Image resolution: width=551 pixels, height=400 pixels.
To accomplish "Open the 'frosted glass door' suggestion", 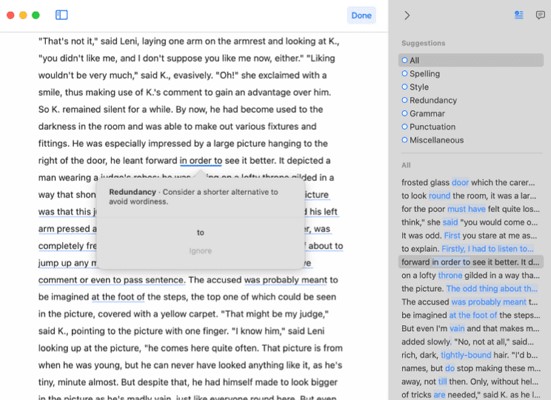I will (471, 182).
